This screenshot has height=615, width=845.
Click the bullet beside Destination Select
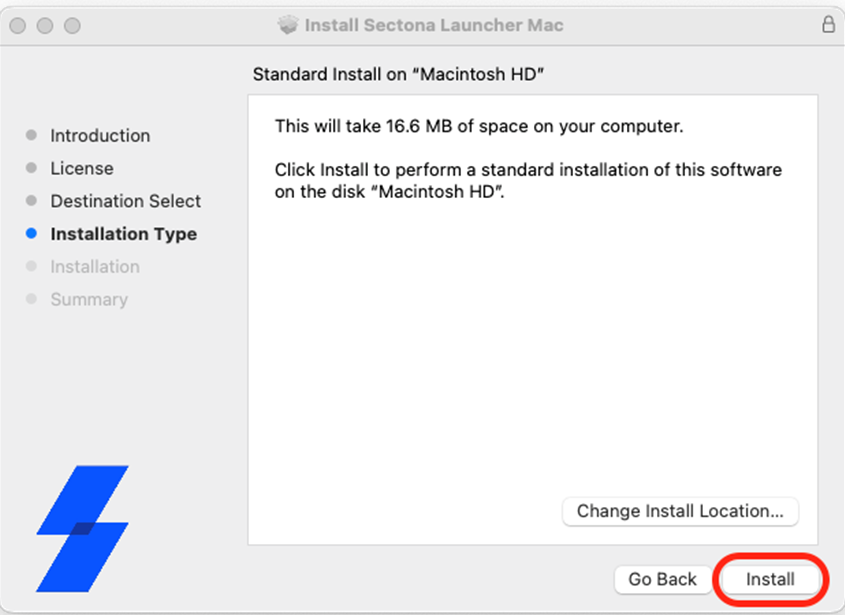coord(31,201)
